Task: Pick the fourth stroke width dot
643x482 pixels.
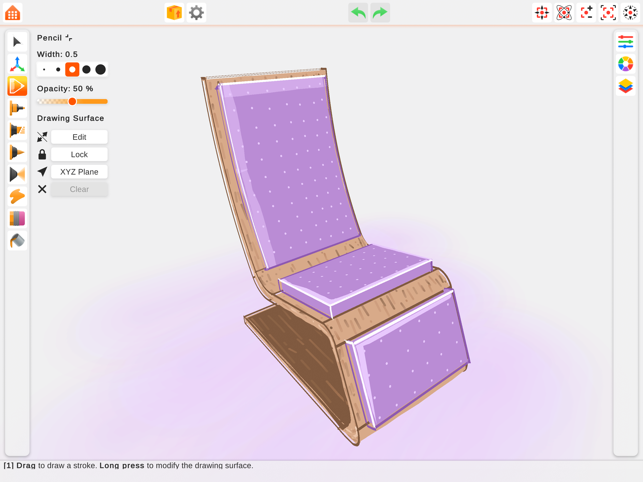Action: (86, 70)
